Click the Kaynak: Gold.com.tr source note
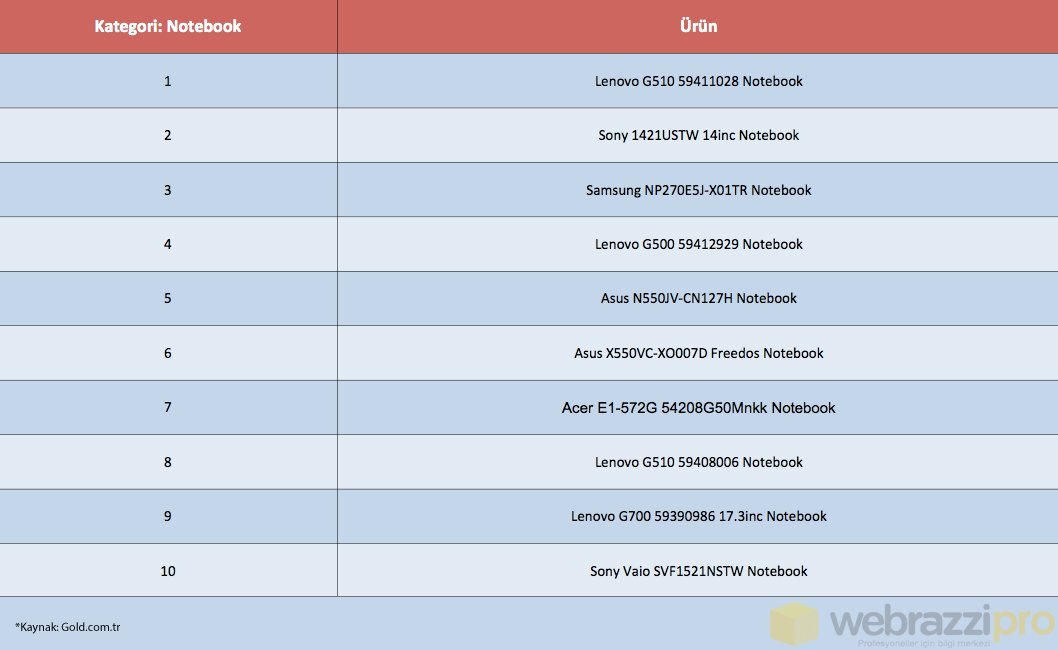1058x650 pixels. click(68, 627)
